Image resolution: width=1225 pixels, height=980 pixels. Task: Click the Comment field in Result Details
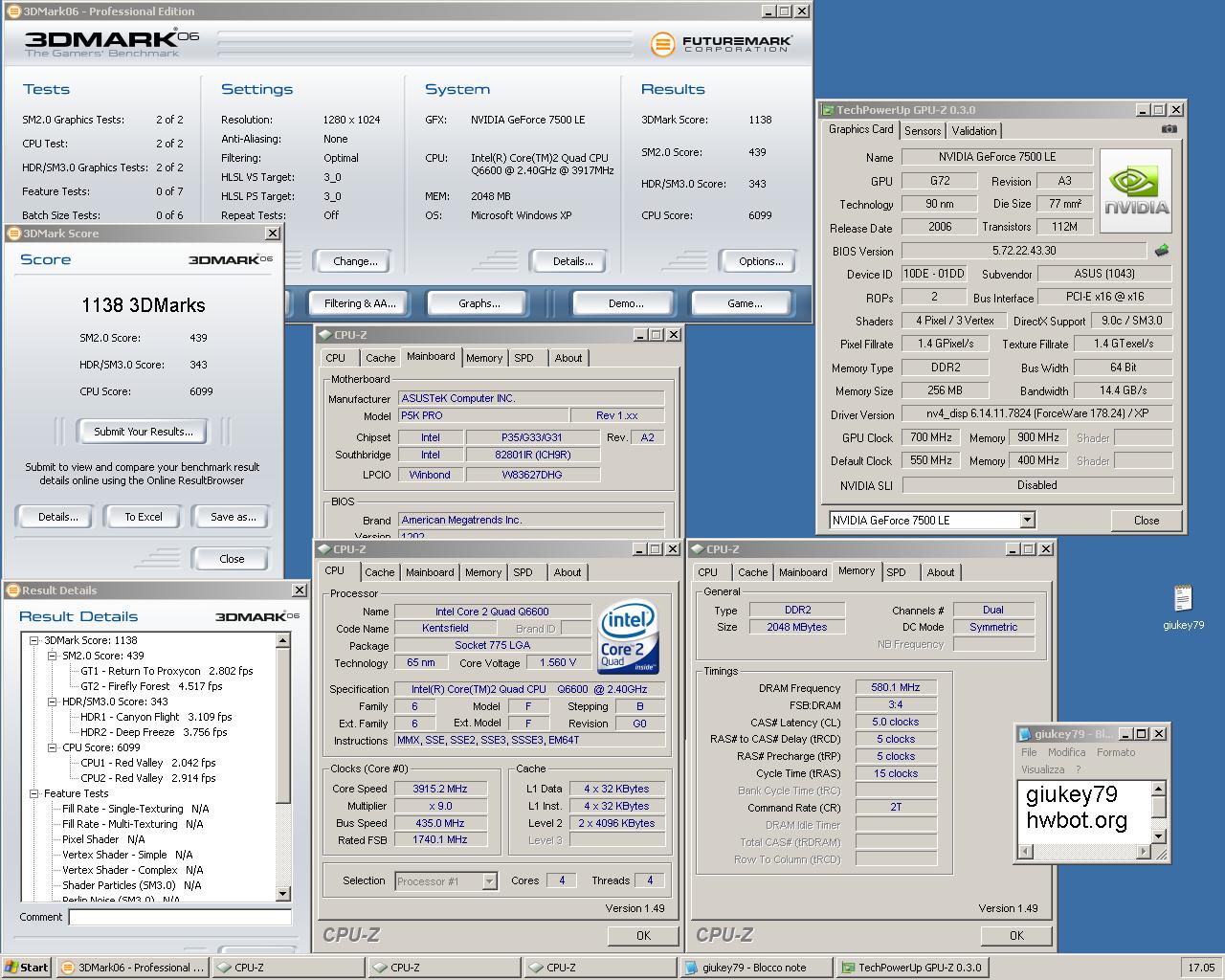(x=180, y=917)
